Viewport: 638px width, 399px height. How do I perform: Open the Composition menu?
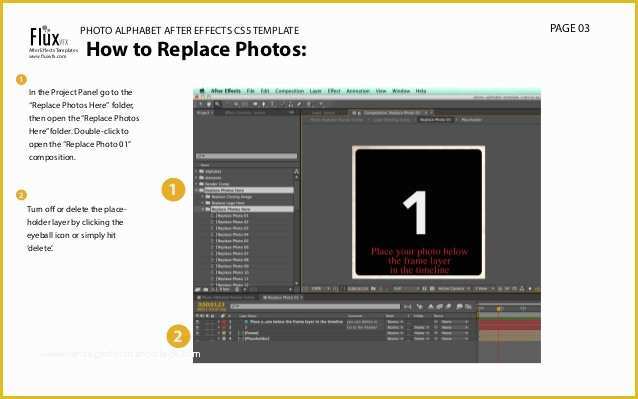pyautogui.click(x=289, y=91)
